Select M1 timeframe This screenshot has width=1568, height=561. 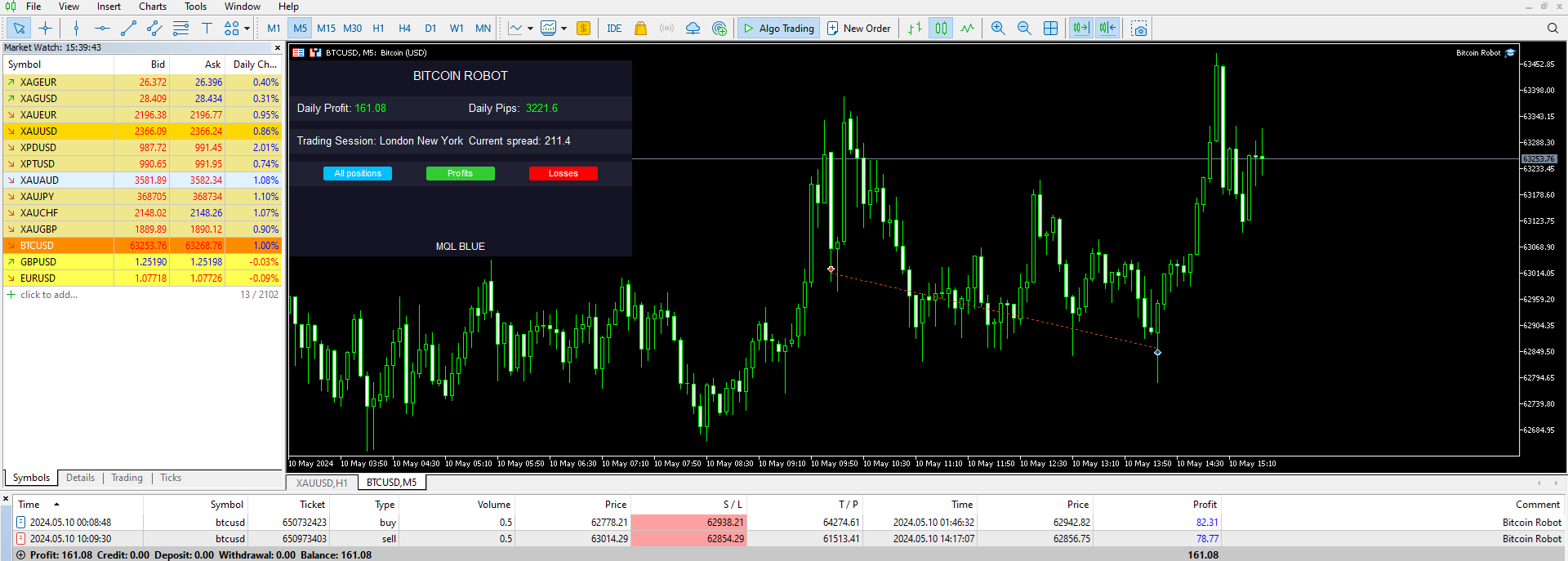[274, 29]
